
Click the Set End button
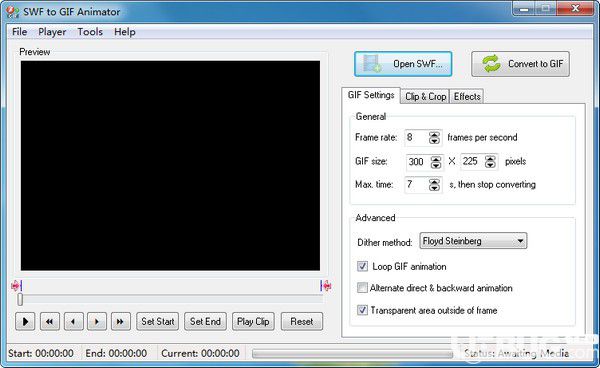[205, 321]
